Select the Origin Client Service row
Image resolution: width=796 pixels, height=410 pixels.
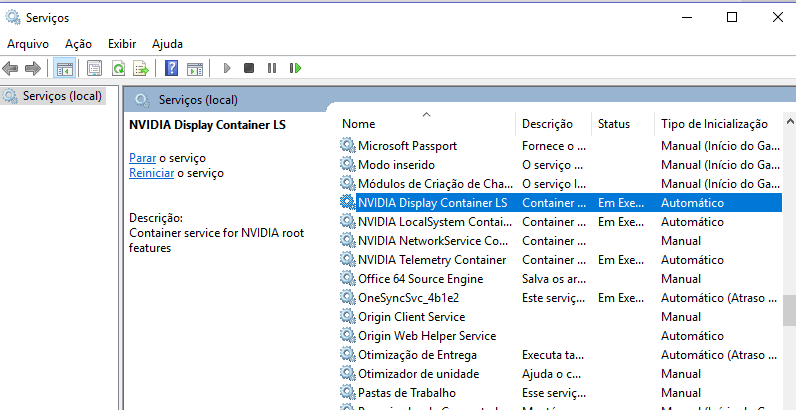[x=560, y=317]
